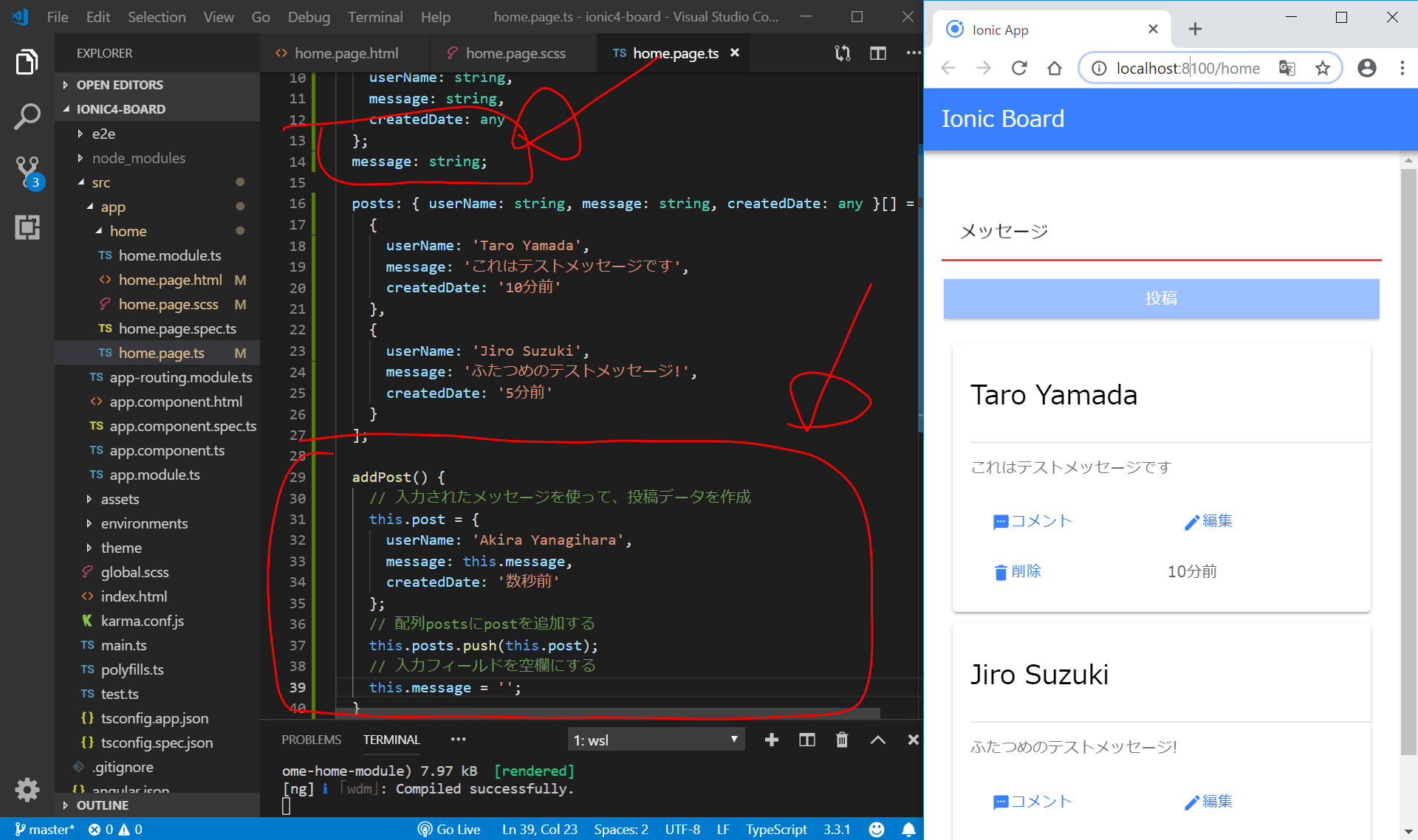Click the browser reload icon

pos(1019,68)
